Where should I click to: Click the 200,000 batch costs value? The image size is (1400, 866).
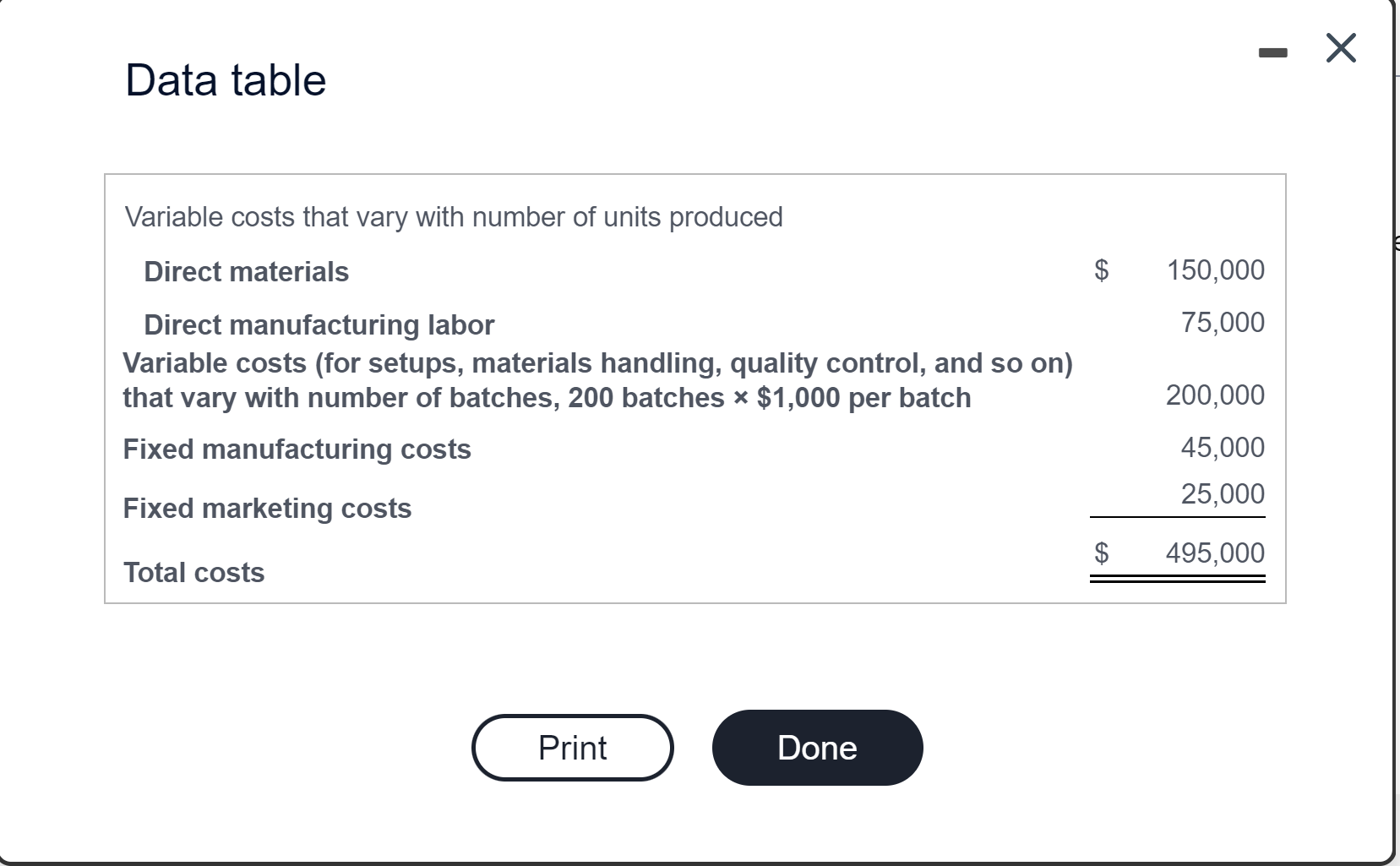[x=1215, y=395]
